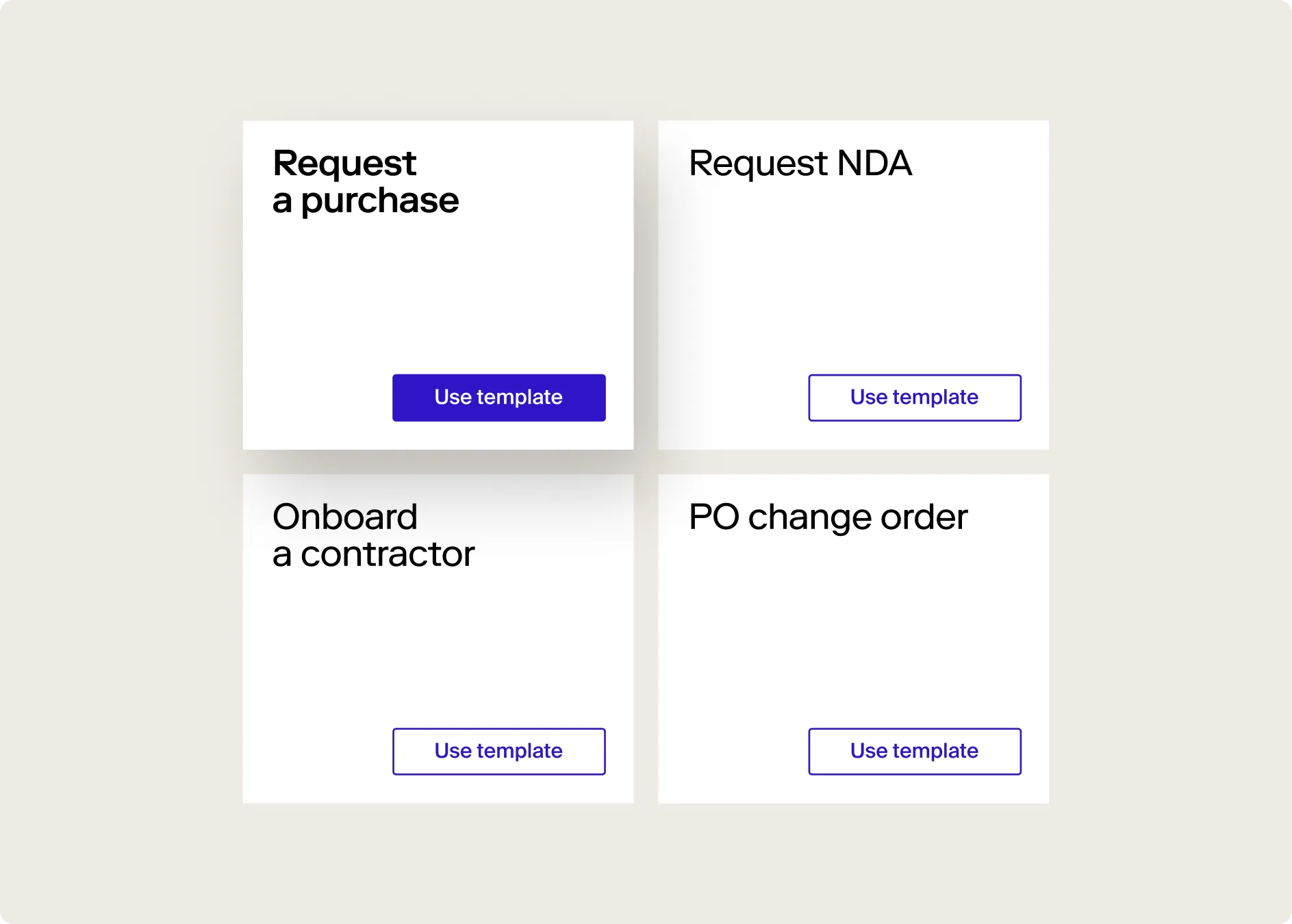Click the PO change order title

pos(828,517)
